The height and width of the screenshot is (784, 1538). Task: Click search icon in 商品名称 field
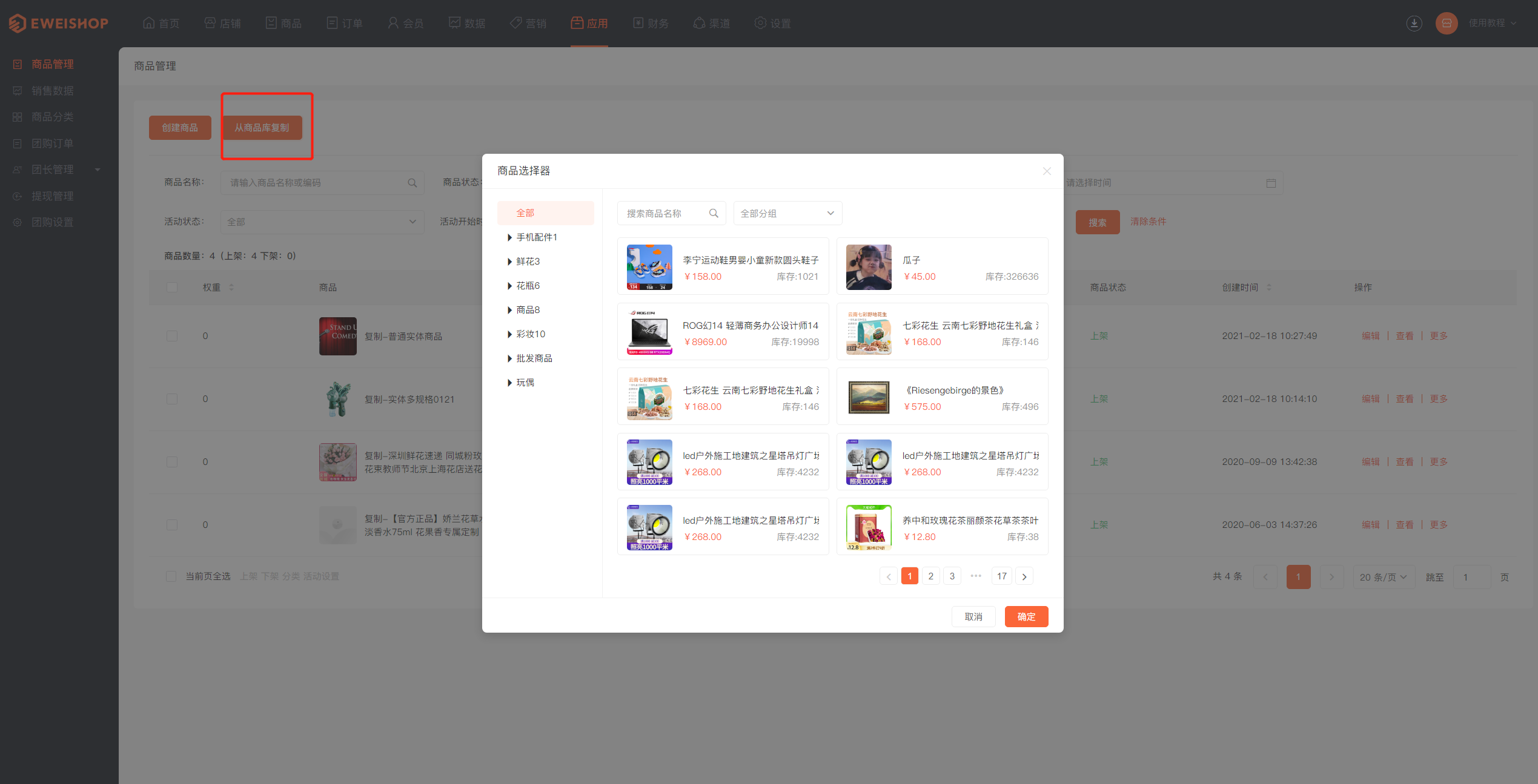click(x=412, y=183)
